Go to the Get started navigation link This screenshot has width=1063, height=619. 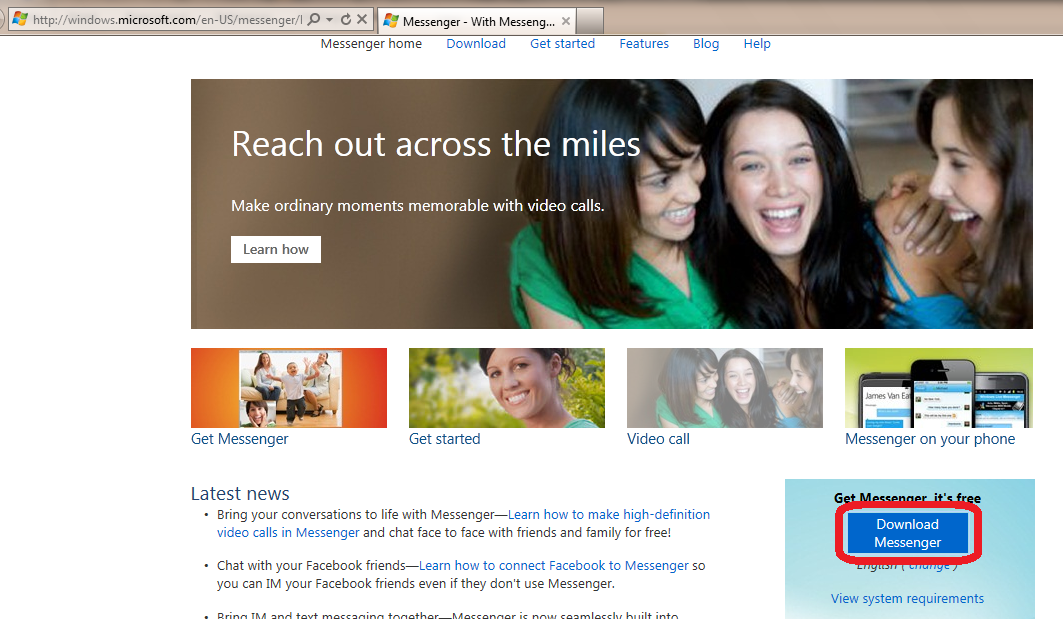coord(562,44)
